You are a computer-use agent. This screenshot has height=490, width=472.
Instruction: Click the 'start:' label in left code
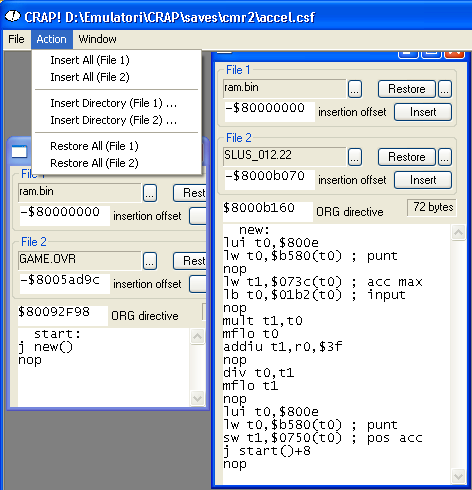[x=57, y=334]
